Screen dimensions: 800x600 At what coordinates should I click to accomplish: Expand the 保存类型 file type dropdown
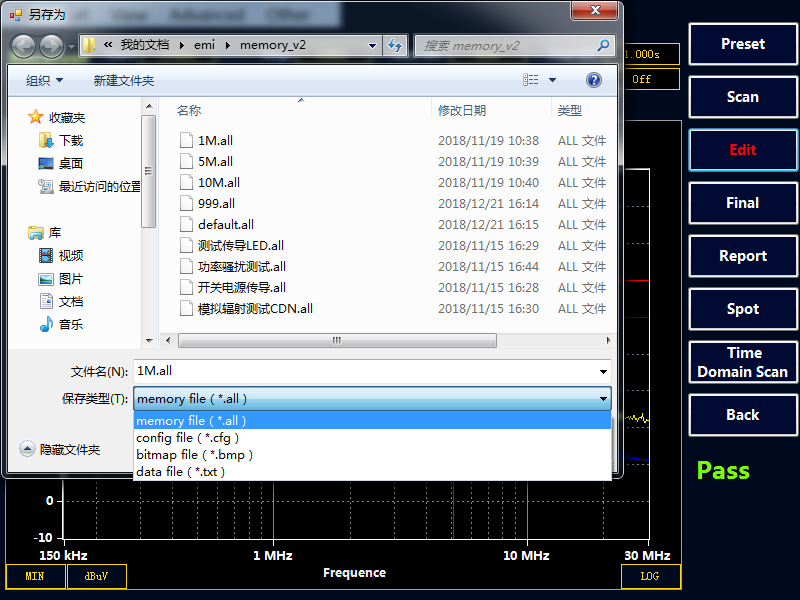pos(371,399)
